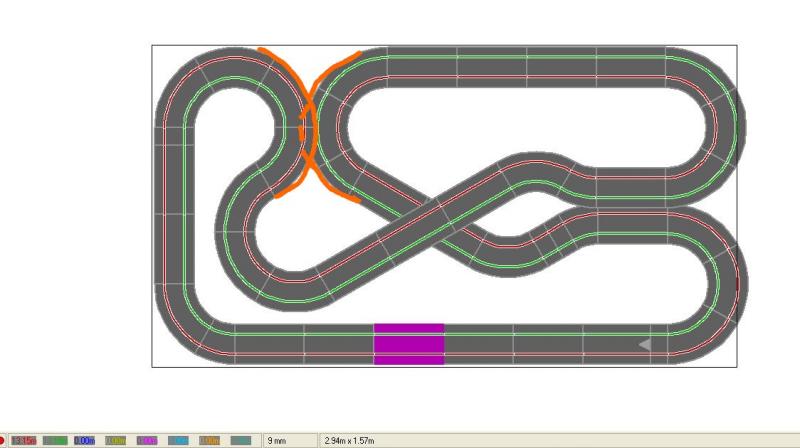The height and width of the screenshot is (448, 800).
Task: Select the olive-yellow lane length indicator
Action: tap(116, 440)
